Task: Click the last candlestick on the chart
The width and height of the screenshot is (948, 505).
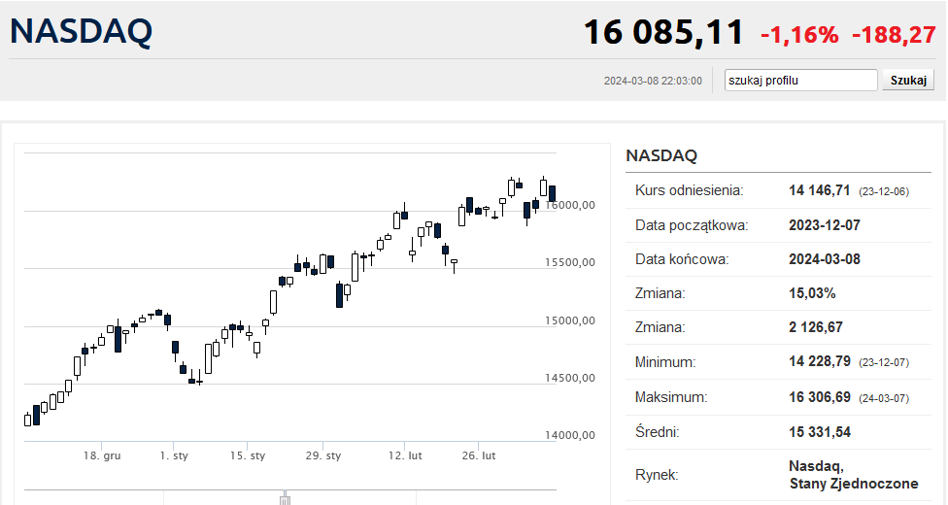Action: pyautogui.click(x=552, y=194)
